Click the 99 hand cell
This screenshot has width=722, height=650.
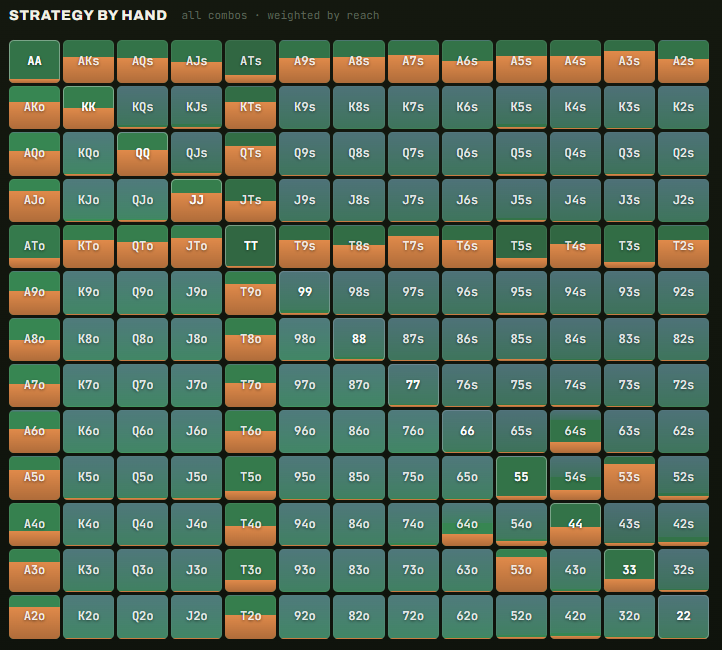305,292
